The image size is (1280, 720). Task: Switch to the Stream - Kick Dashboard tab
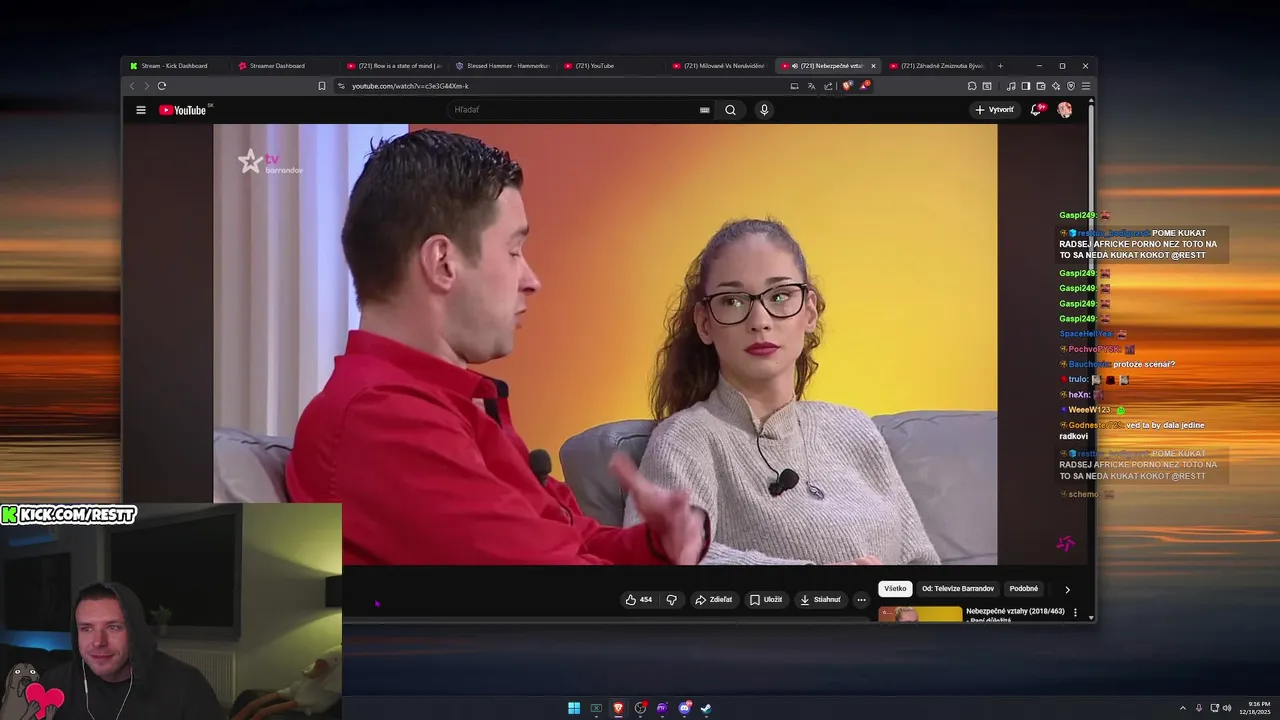click(x=174, y=66)
